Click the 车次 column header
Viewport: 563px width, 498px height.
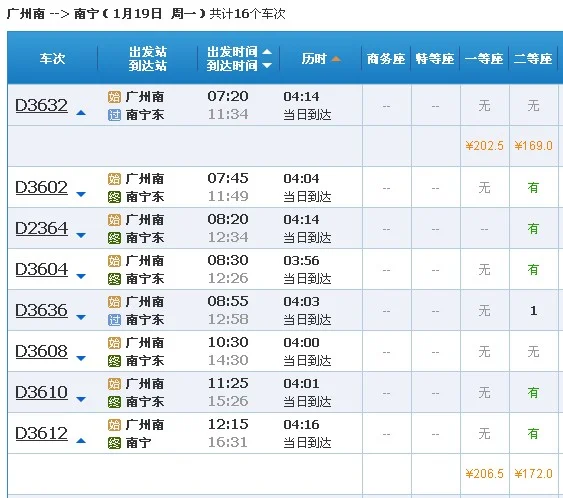tap(52, 59)
